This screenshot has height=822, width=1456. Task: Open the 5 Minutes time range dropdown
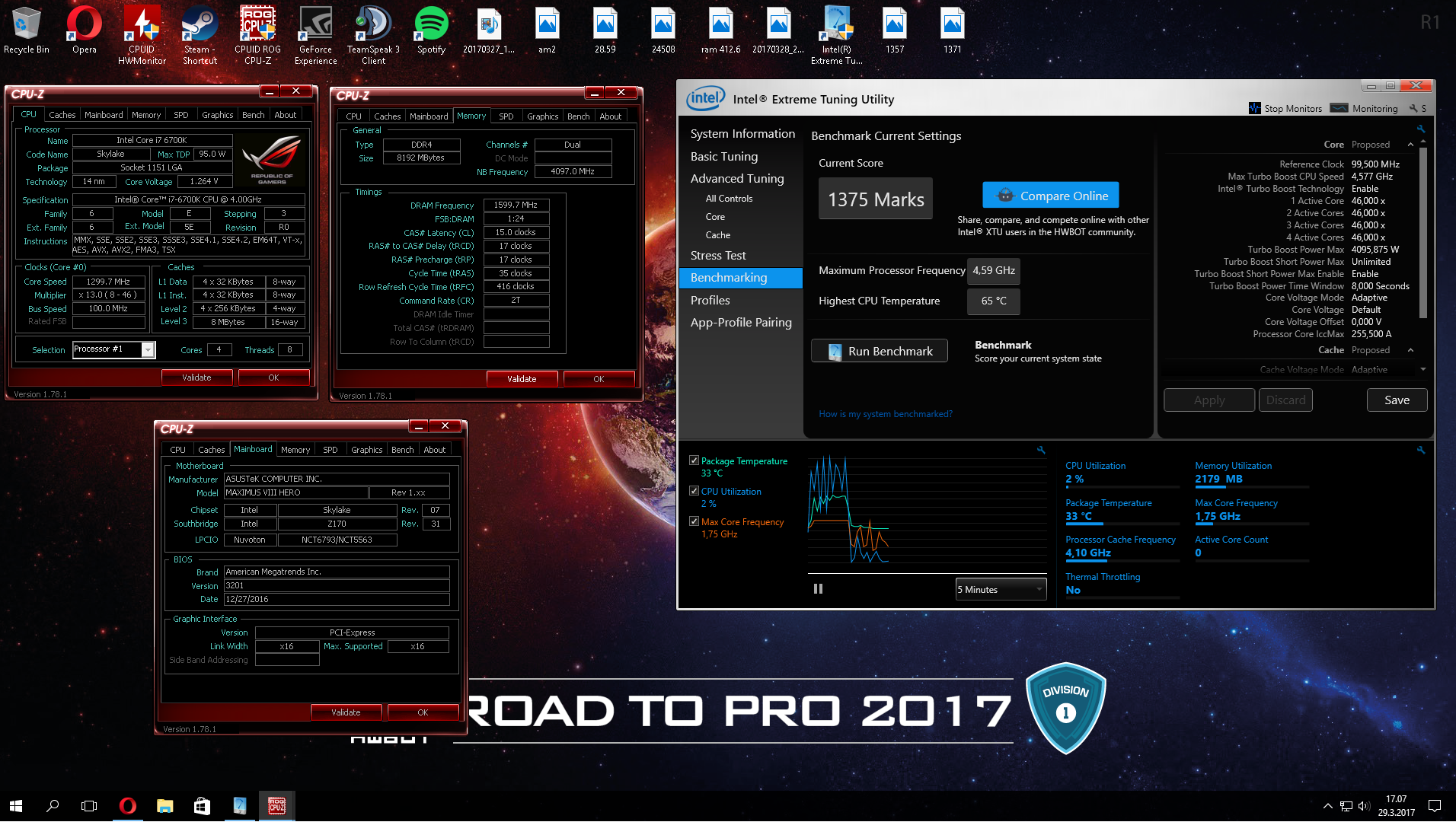[1001, 589]
